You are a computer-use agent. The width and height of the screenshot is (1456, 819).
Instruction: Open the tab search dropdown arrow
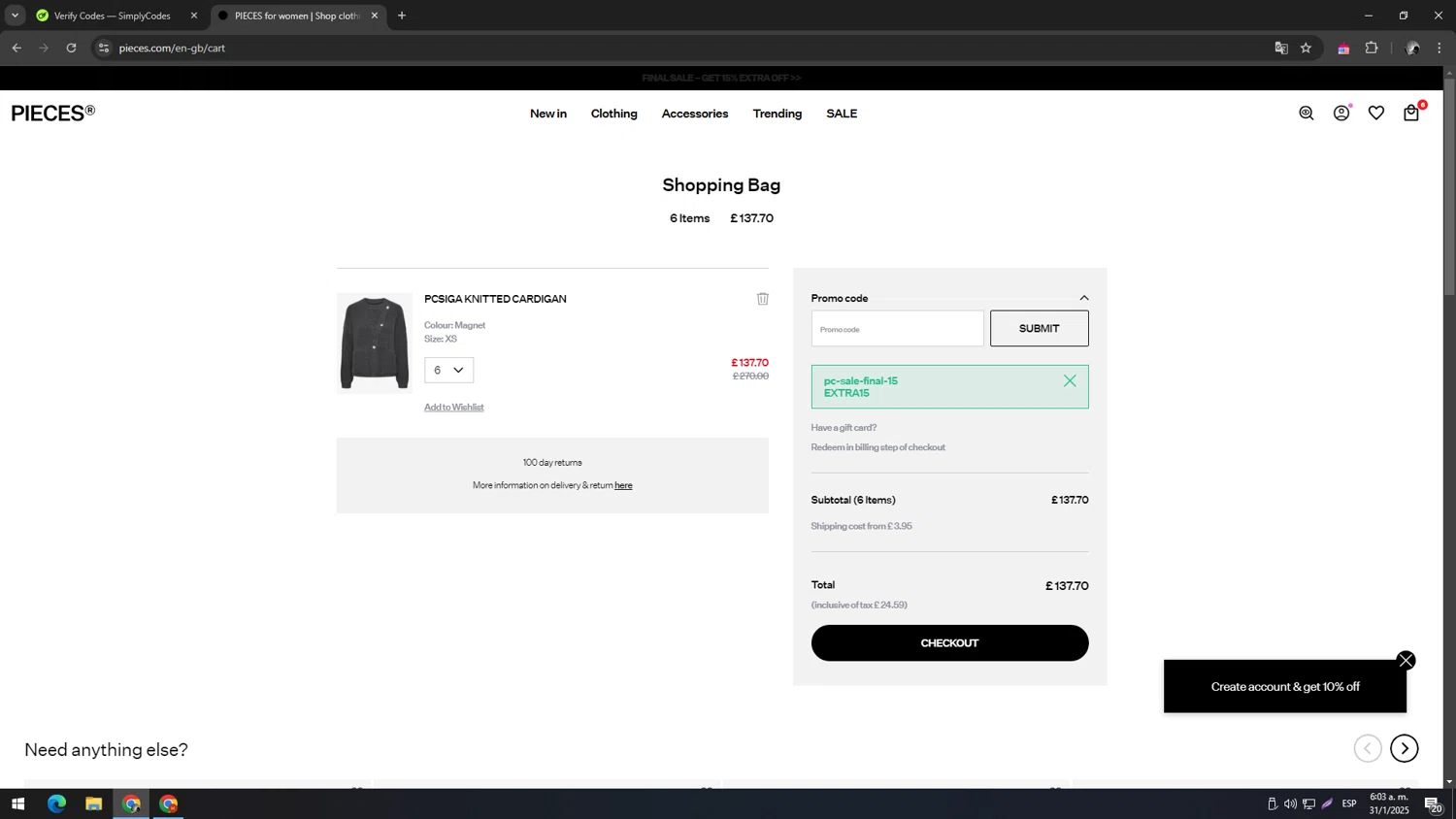(x=15, y=16)
